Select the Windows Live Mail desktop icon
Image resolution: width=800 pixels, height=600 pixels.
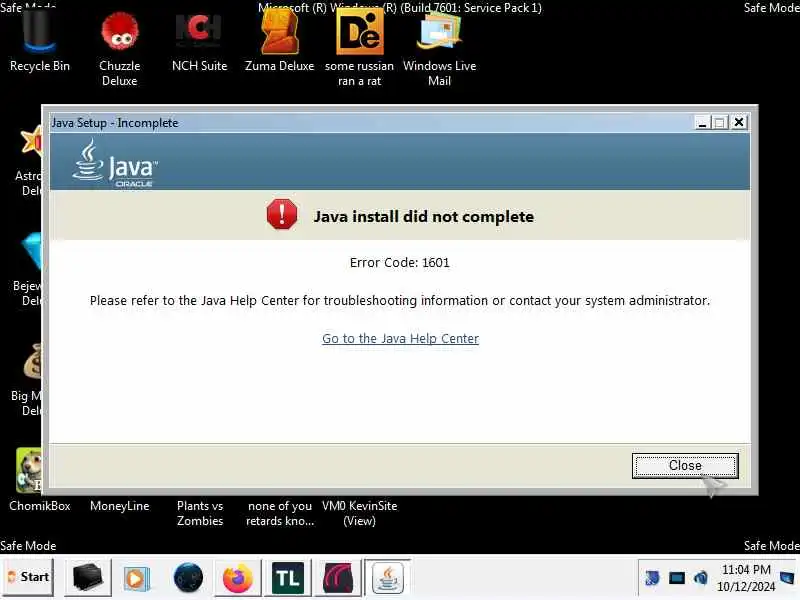439,48
